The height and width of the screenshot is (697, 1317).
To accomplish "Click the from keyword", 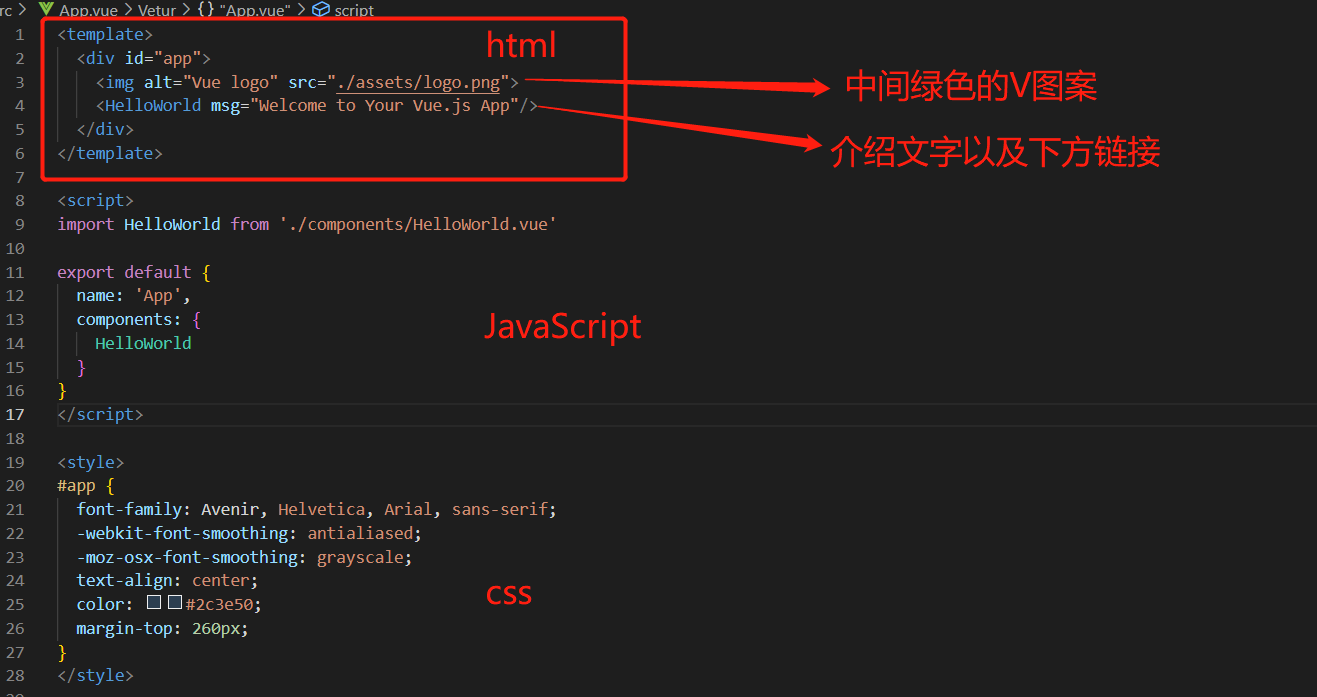I will [250, 224].
